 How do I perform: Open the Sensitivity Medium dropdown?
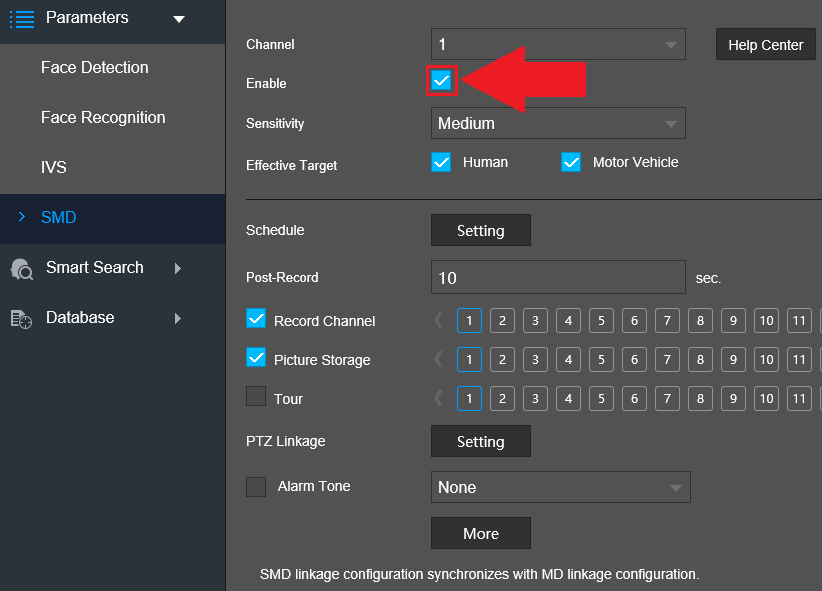click(x=558, y=123)
